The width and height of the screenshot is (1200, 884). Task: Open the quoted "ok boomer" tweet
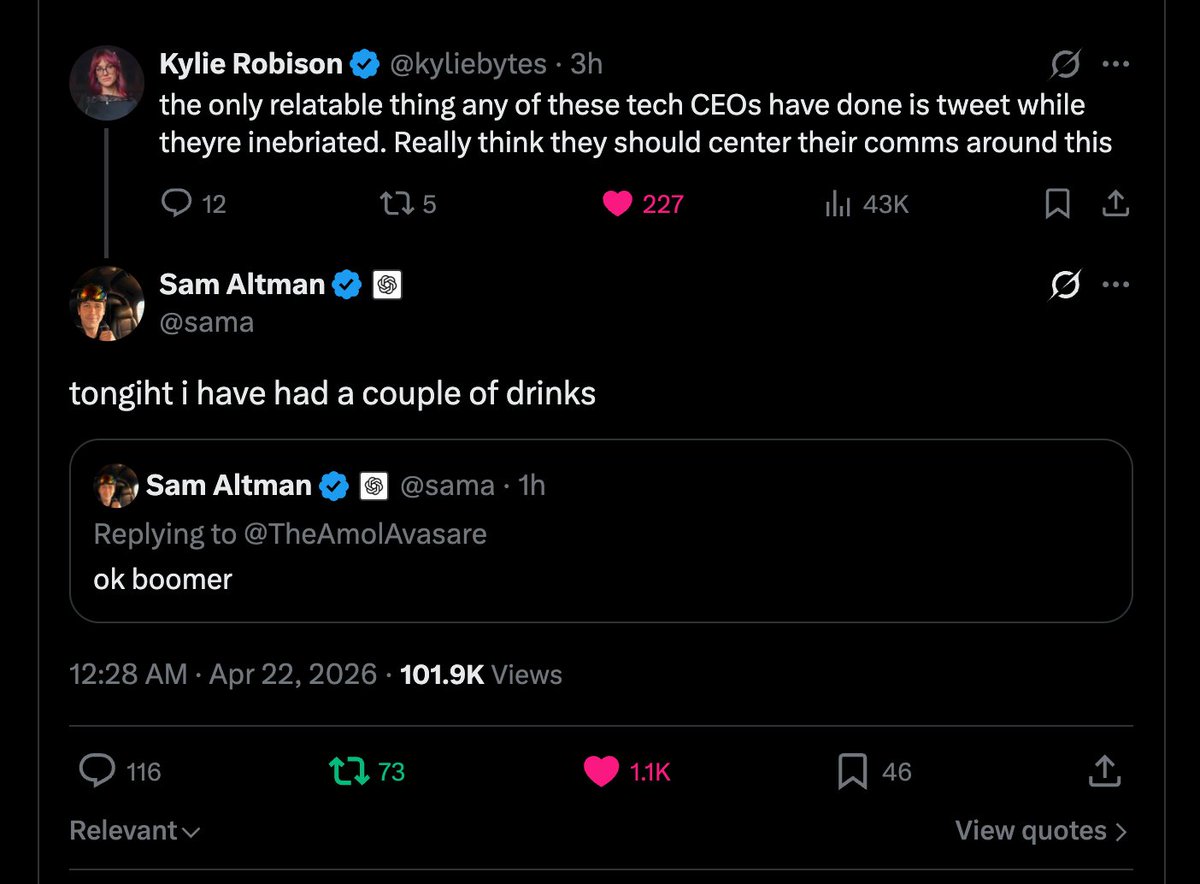click(x=600, y=580)
